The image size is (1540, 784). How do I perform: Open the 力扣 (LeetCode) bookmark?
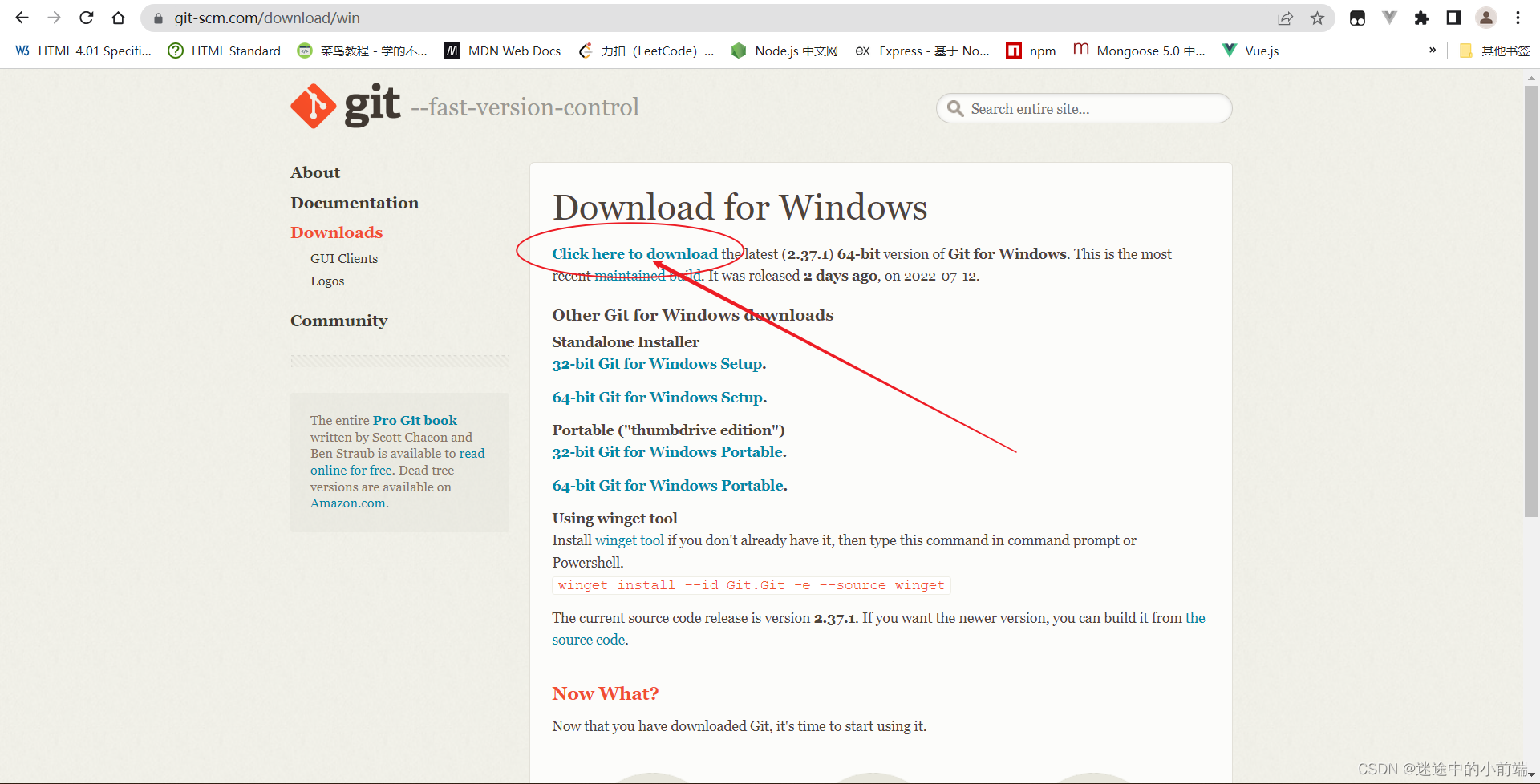(x=646, y=51)
